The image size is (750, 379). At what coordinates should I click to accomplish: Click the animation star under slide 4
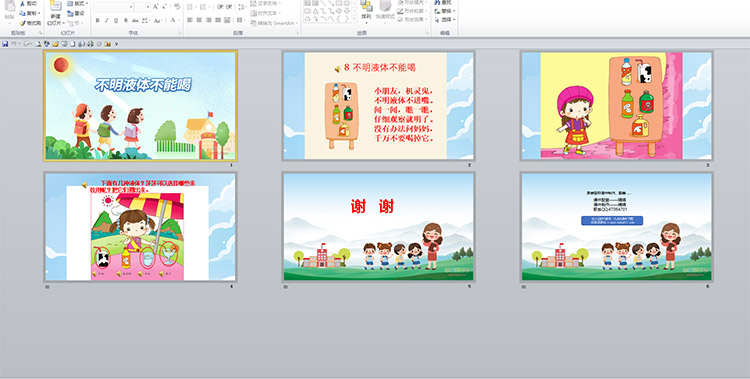(x=47, y=287)
